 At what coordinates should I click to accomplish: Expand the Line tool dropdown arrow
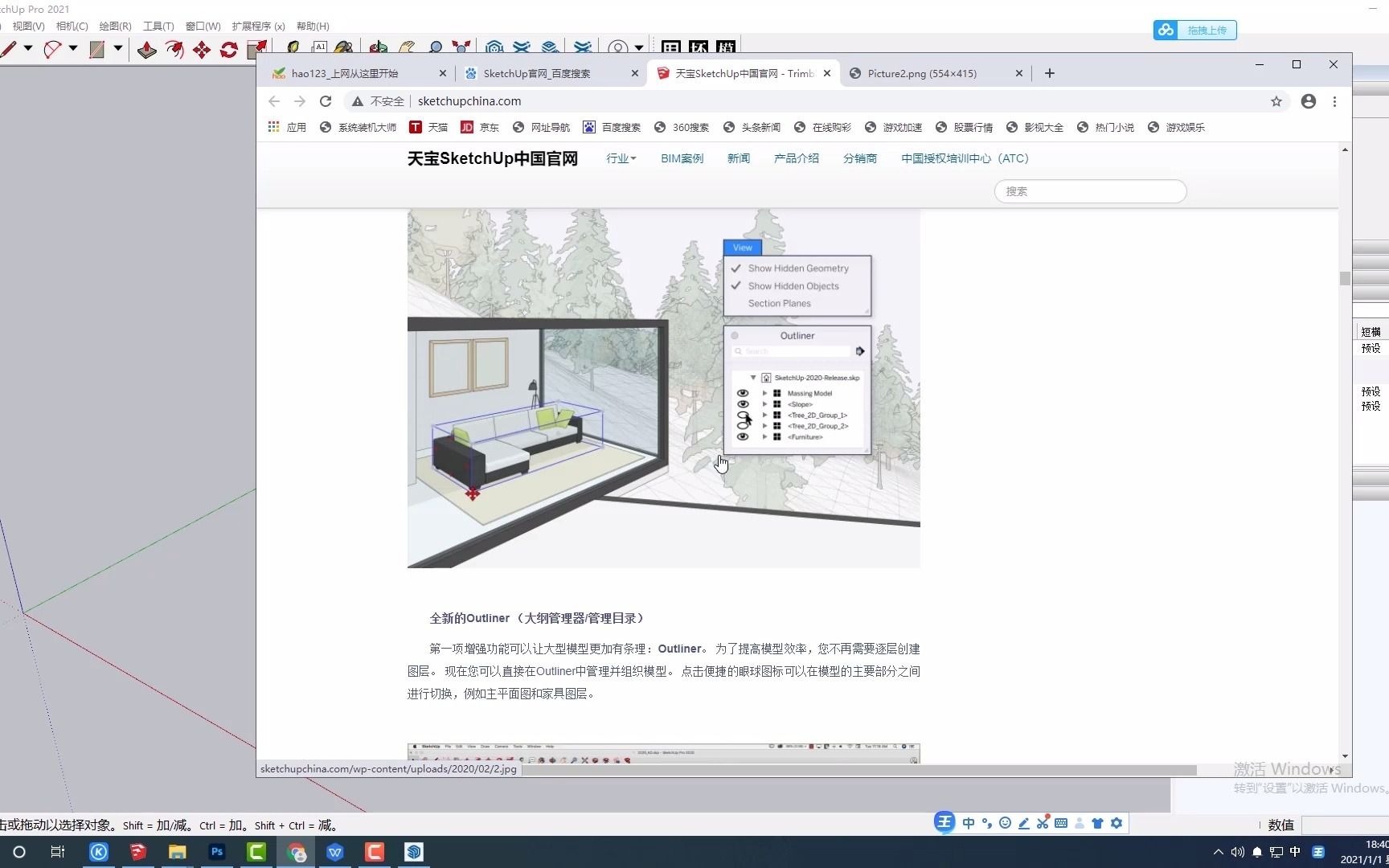point(28,48)
